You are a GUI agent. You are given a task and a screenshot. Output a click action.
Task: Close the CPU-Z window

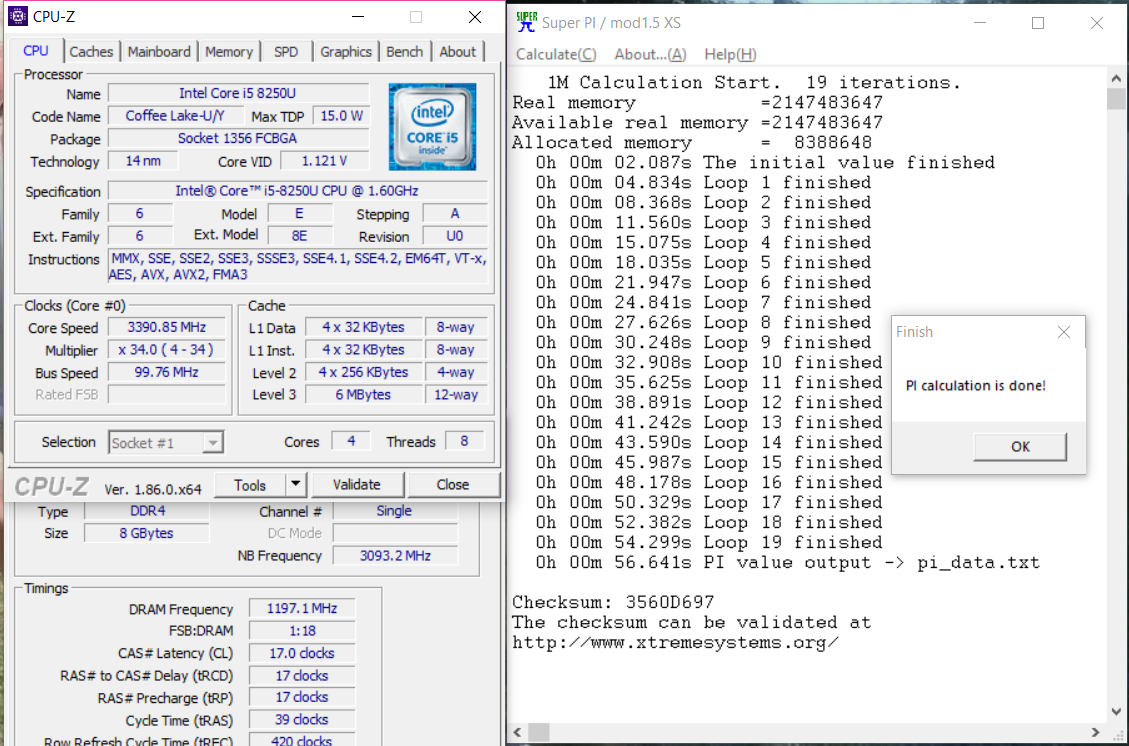coord(474,17)
